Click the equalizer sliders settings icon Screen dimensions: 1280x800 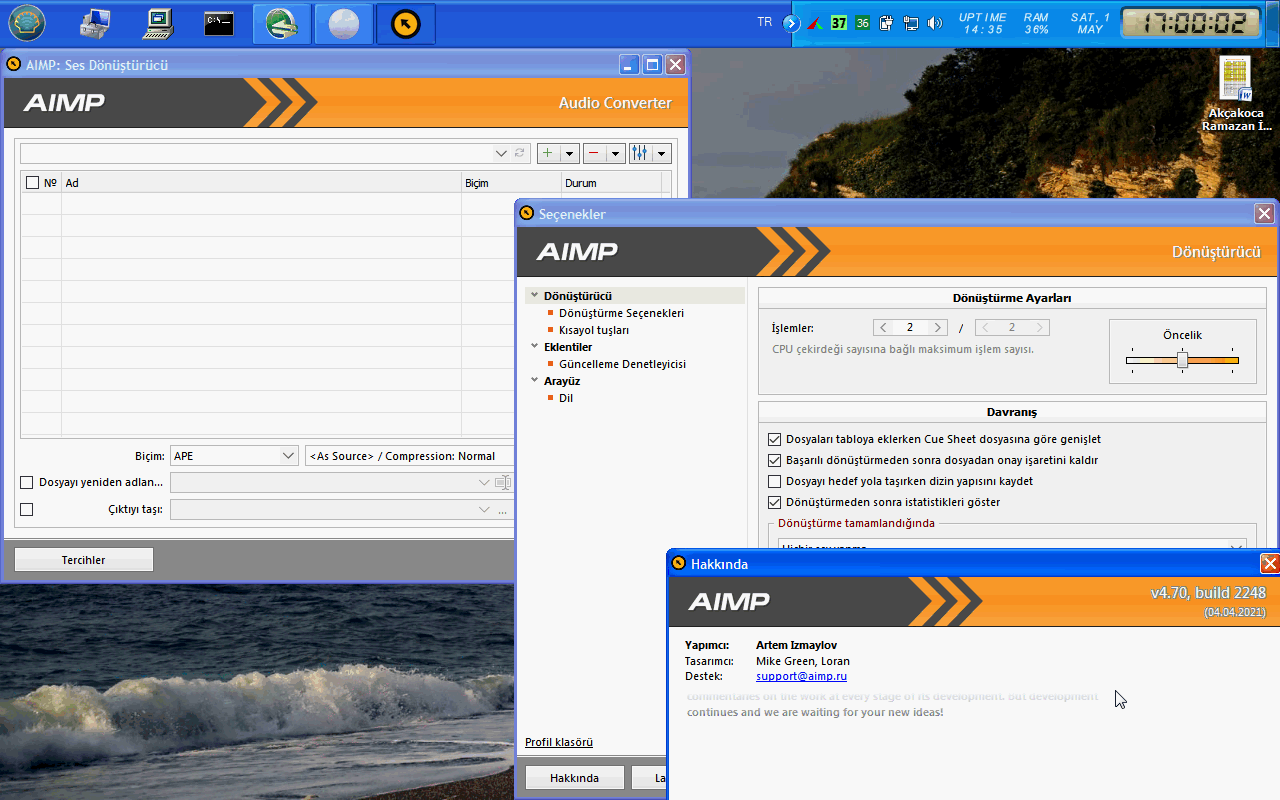pyautogui.click(x=640, y=153)
